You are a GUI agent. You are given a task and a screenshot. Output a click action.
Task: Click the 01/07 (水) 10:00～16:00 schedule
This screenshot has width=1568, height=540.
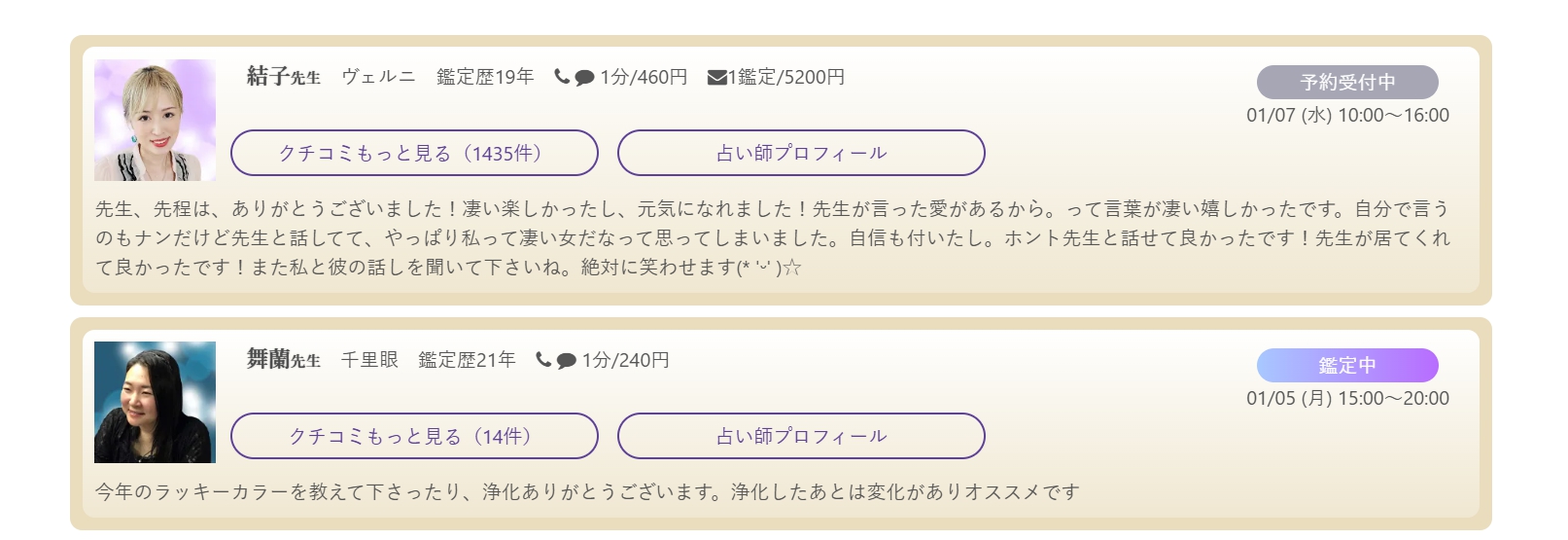coord(1347,115)
